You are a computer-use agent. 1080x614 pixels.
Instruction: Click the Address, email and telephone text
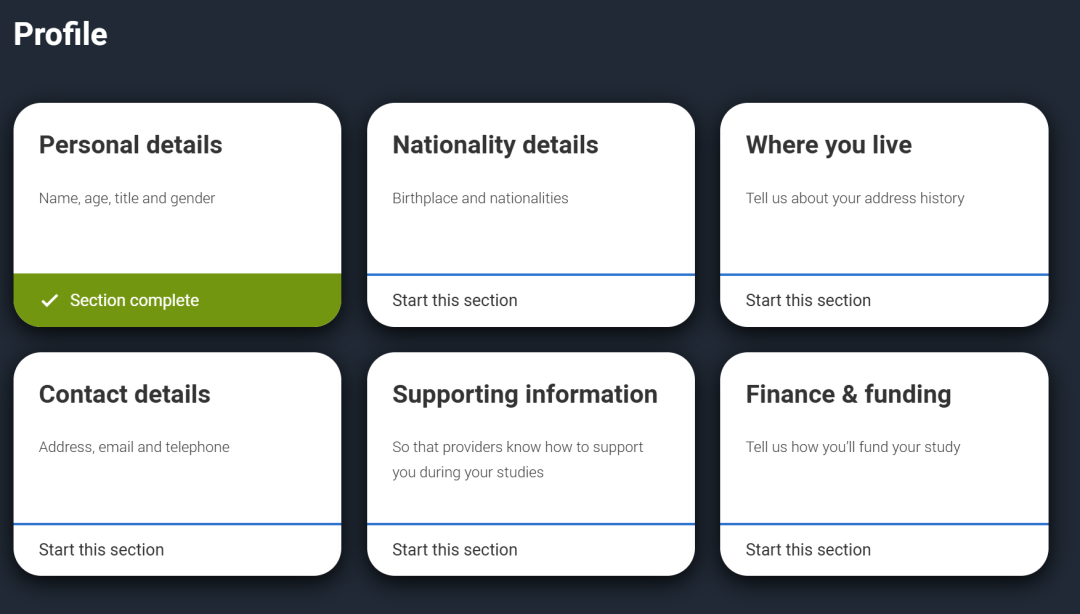(x=134, y=447)
